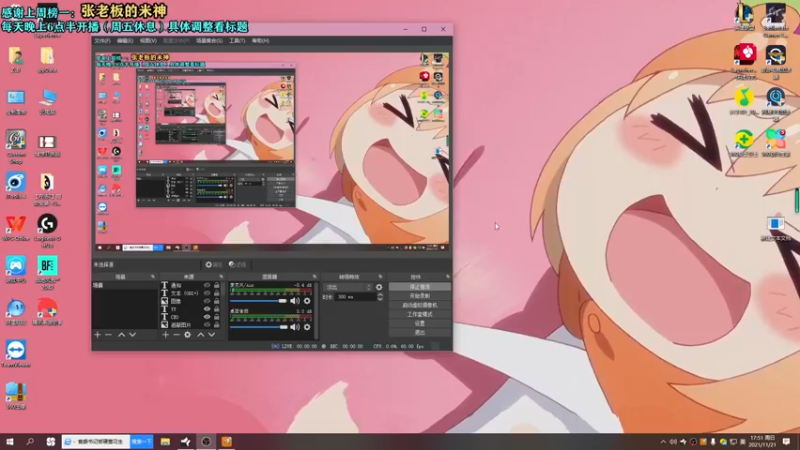Screen dimensions: 800x450
Task: Open QQ Music yellow-green note desktop icon
Action: tap(744, 101)
